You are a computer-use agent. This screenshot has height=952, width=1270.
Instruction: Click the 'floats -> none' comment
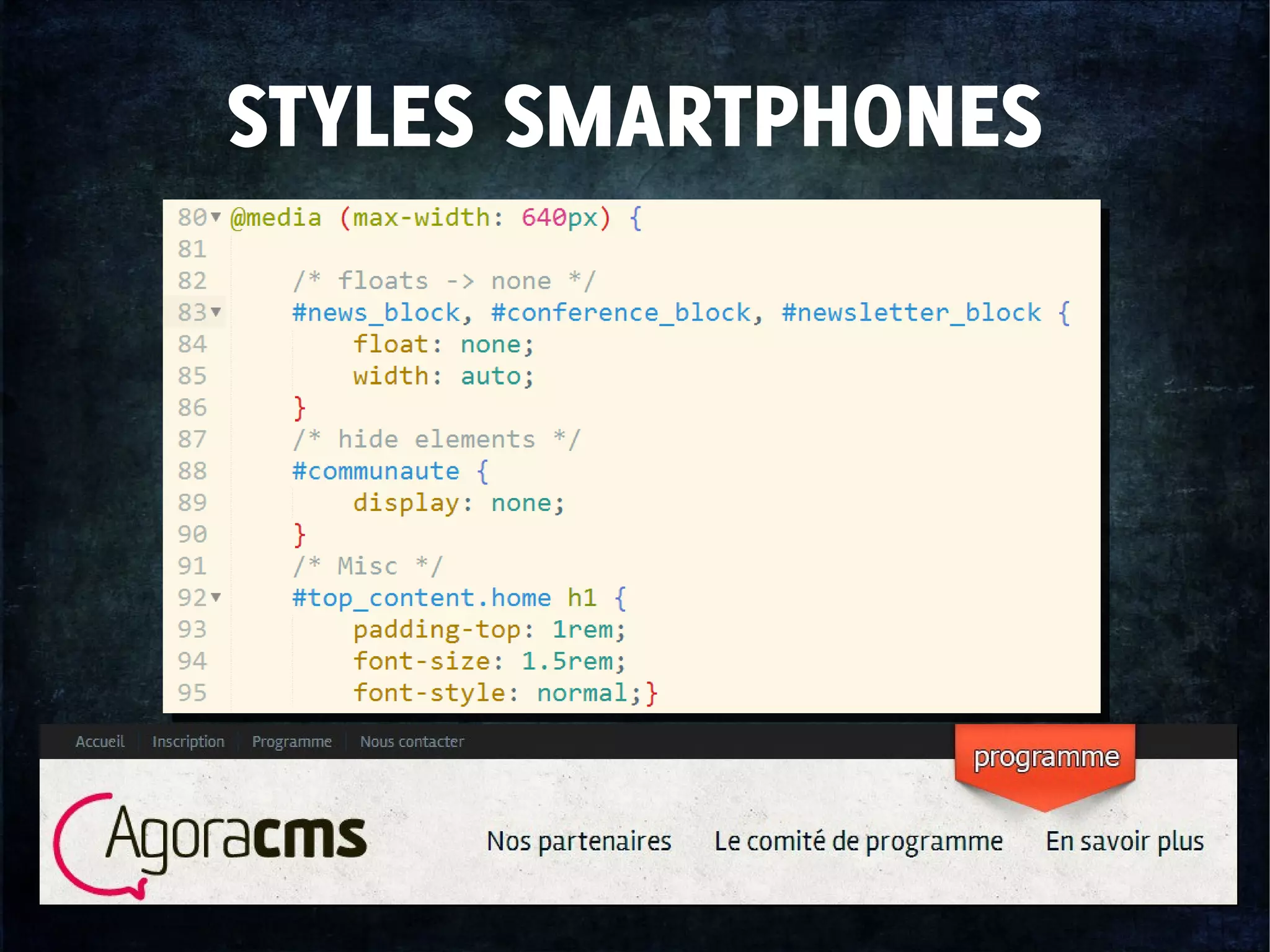coord(444,281)
